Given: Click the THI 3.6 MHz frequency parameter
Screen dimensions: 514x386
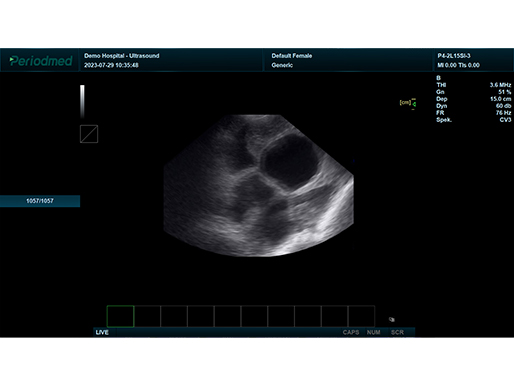Looking at the screenshot, I should (x=474, y=85).
